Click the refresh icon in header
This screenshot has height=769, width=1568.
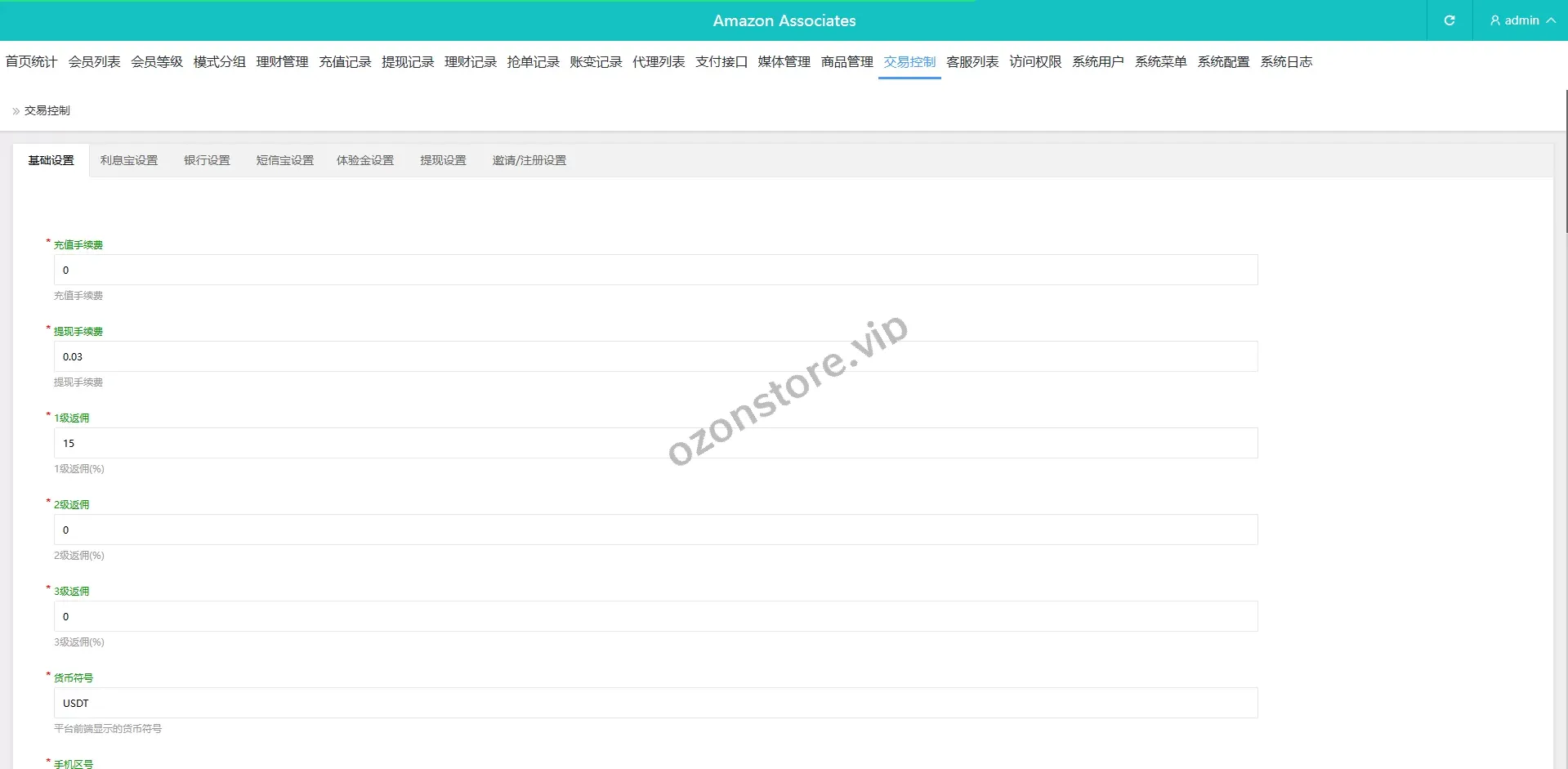pos(1449,20)
